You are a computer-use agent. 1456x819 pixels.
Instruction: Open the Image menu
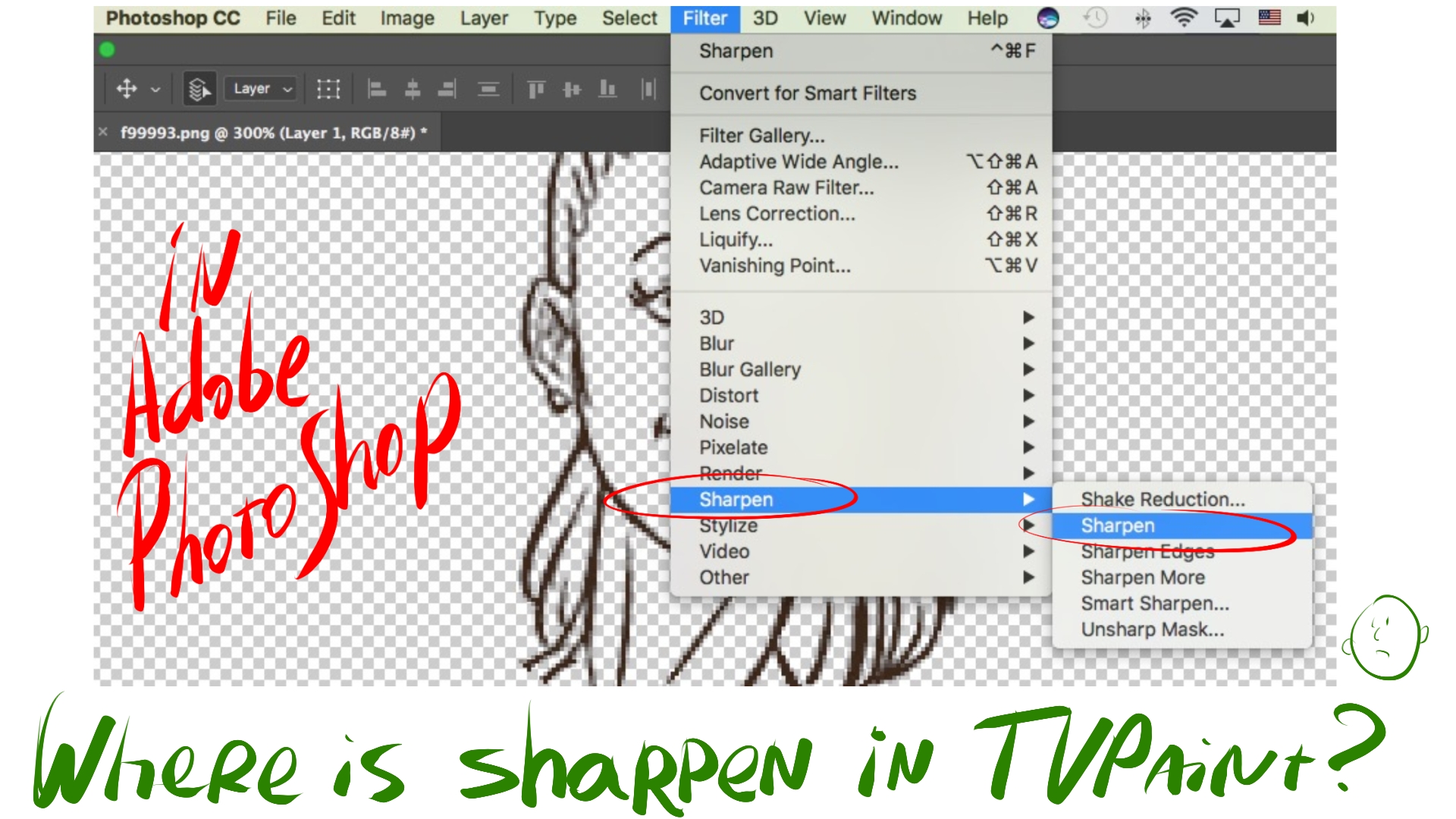[x=407, y=18]
